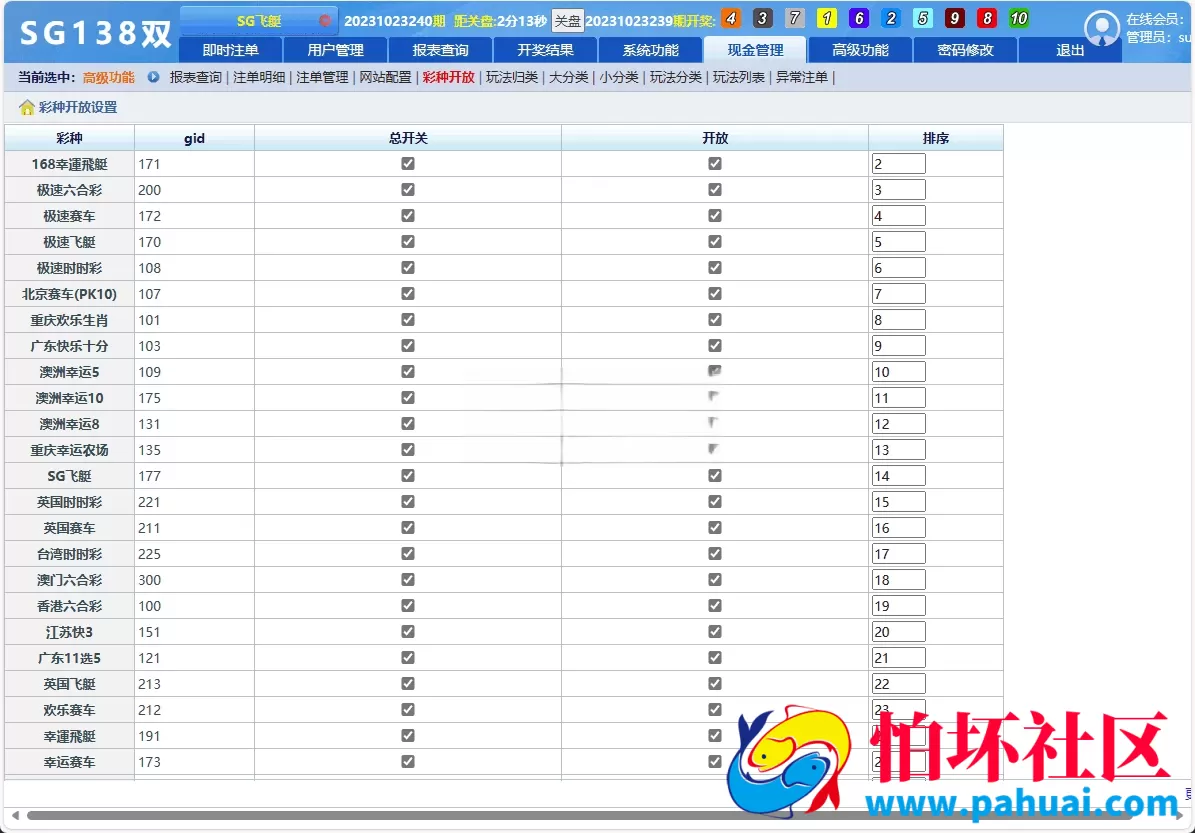Toggle 开放 checkbox for 英国飞艇
The width and height of the screenshot is (1195, 833).
point(715,684)
